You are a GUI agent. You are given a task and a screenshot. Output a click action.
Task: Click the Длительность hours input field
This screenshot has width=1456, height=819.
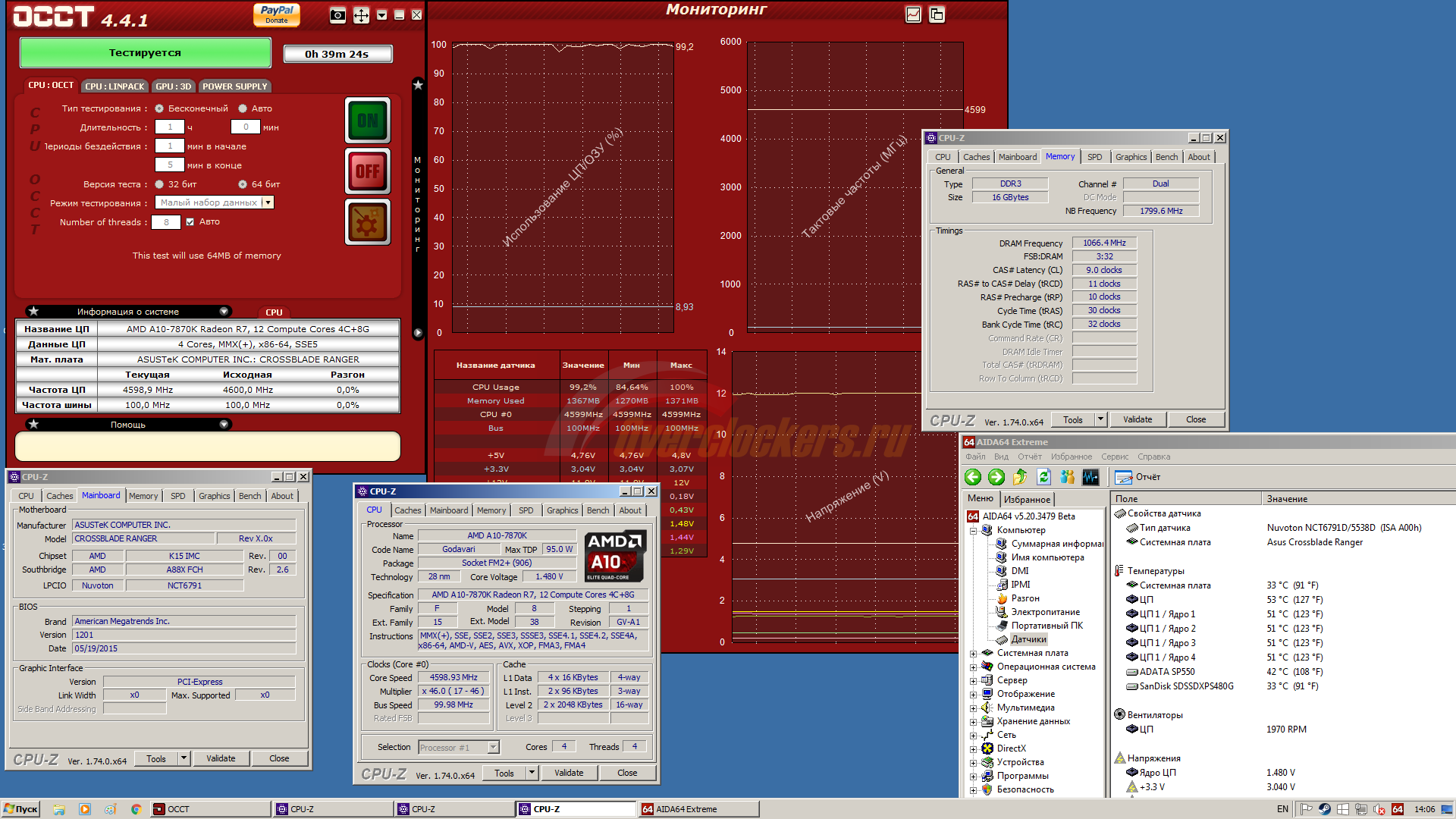pos(170,127)
